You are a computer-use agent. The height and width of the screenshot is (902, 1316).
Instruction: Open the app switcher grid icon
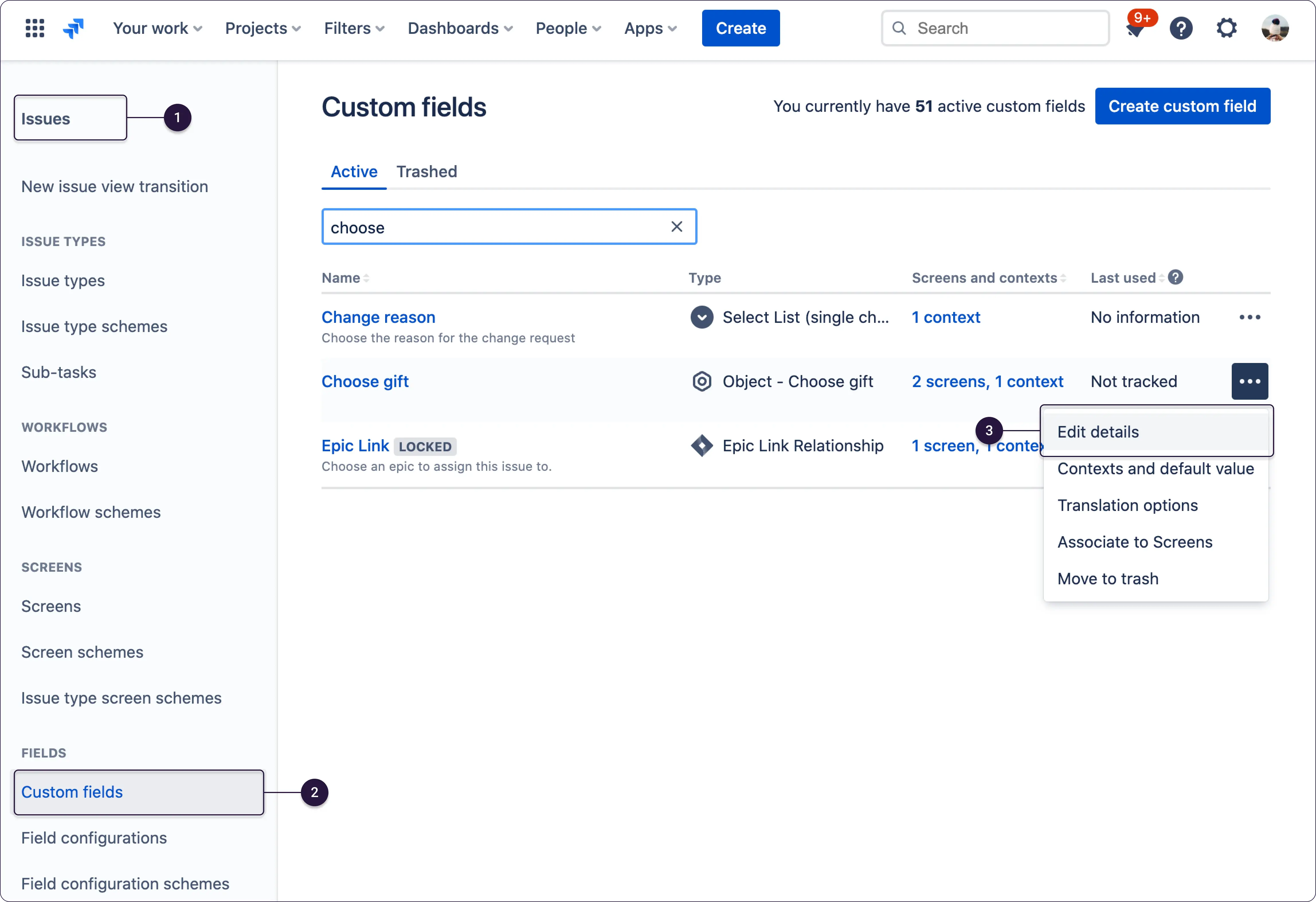pos(35,28)
